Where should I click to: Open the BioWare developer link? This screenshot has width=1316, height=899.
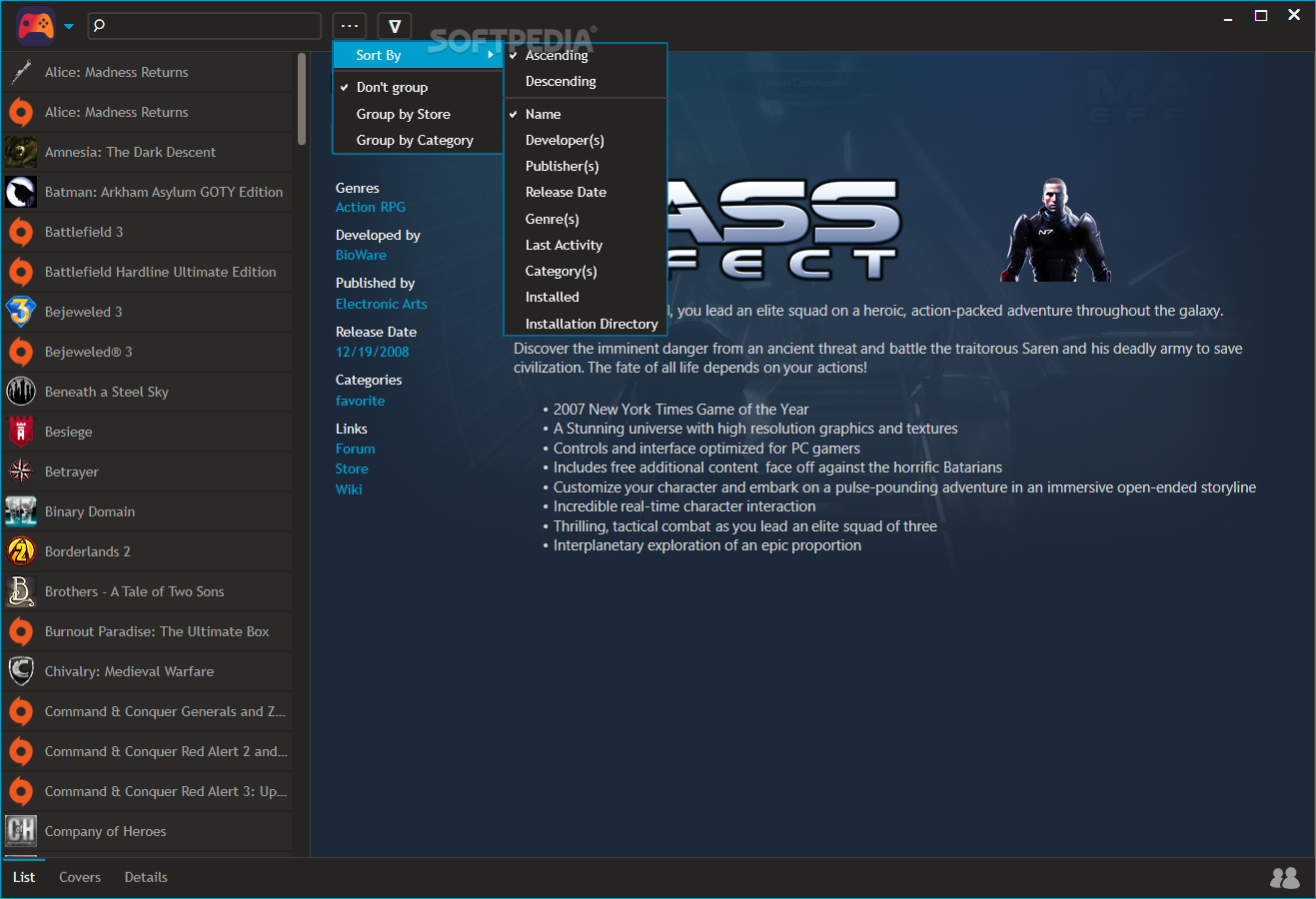click(x=361, y=255)
